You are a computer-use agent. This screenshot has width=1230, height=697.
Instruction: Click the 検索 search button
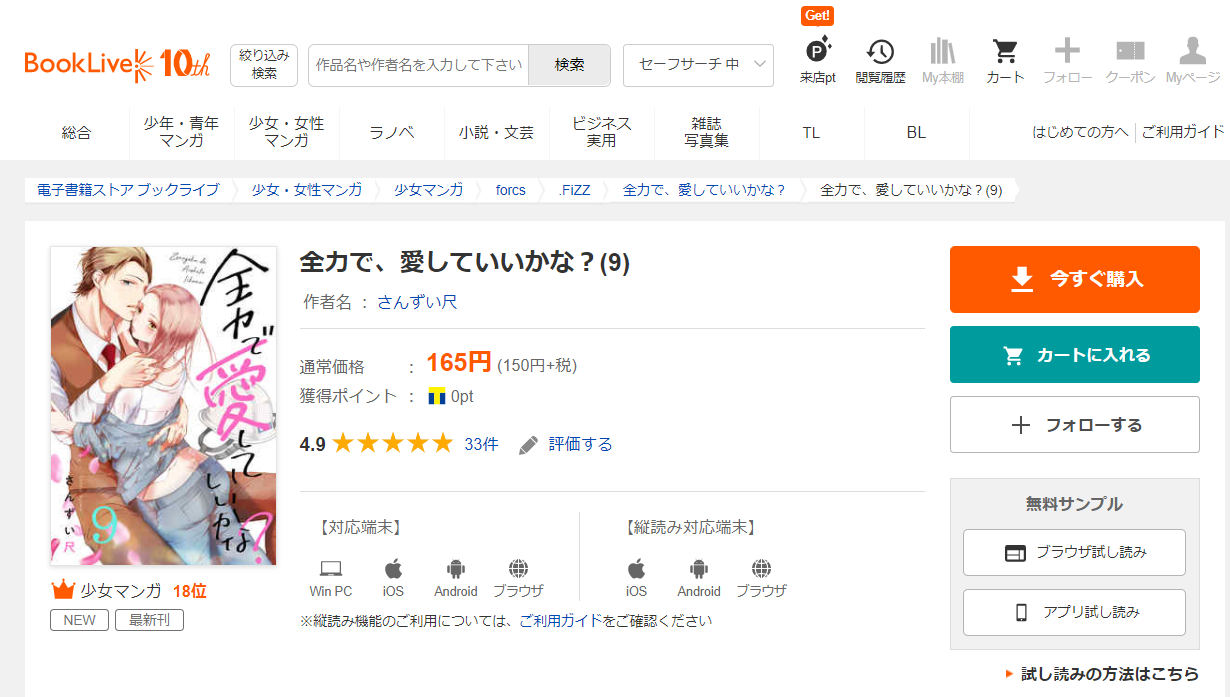pyautogui.click(x=569, y=65)
